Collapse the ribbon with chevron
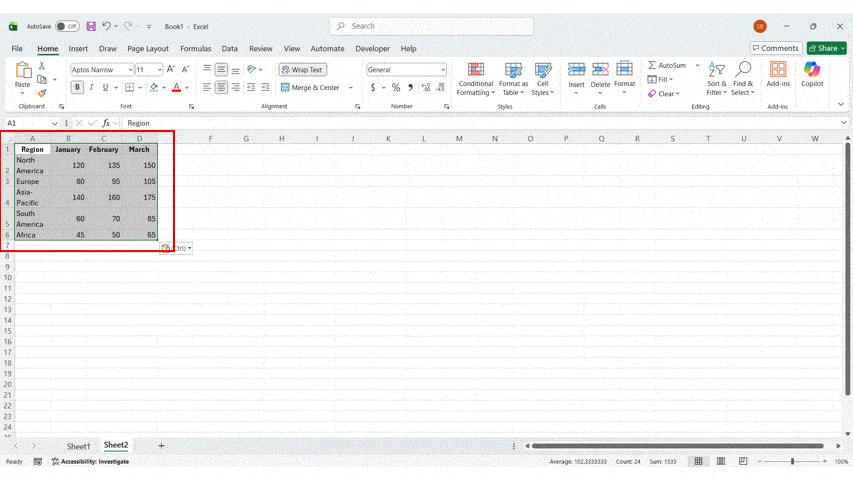The image size is (853, 480). [841, 104]
